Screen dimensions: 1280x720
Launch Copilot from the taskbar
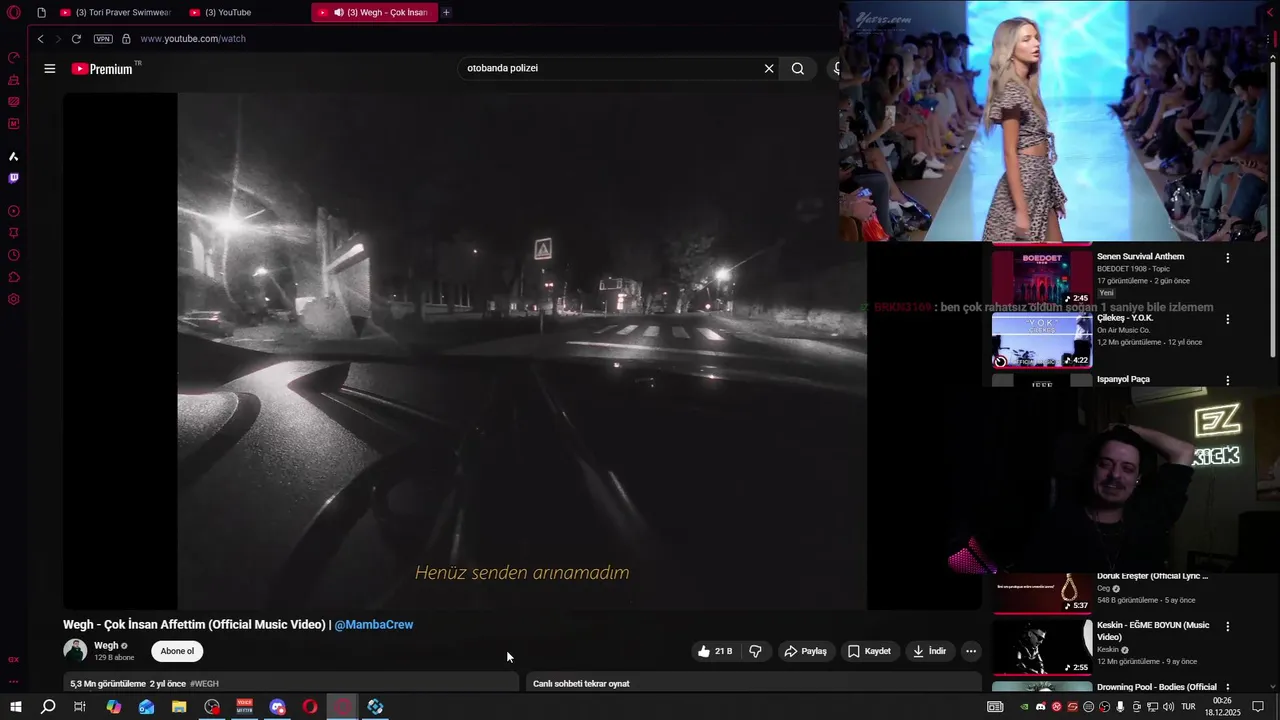pos(114,707)
